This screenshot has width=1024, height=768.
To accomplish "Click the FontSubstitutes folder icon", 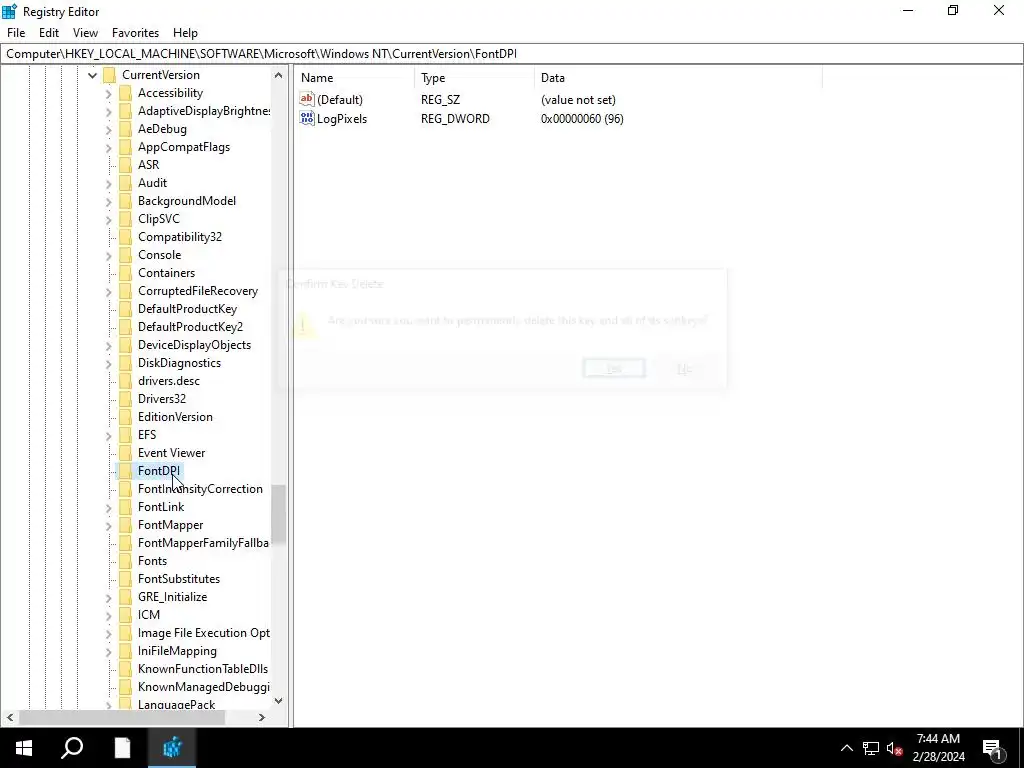I will coord(125,579).
